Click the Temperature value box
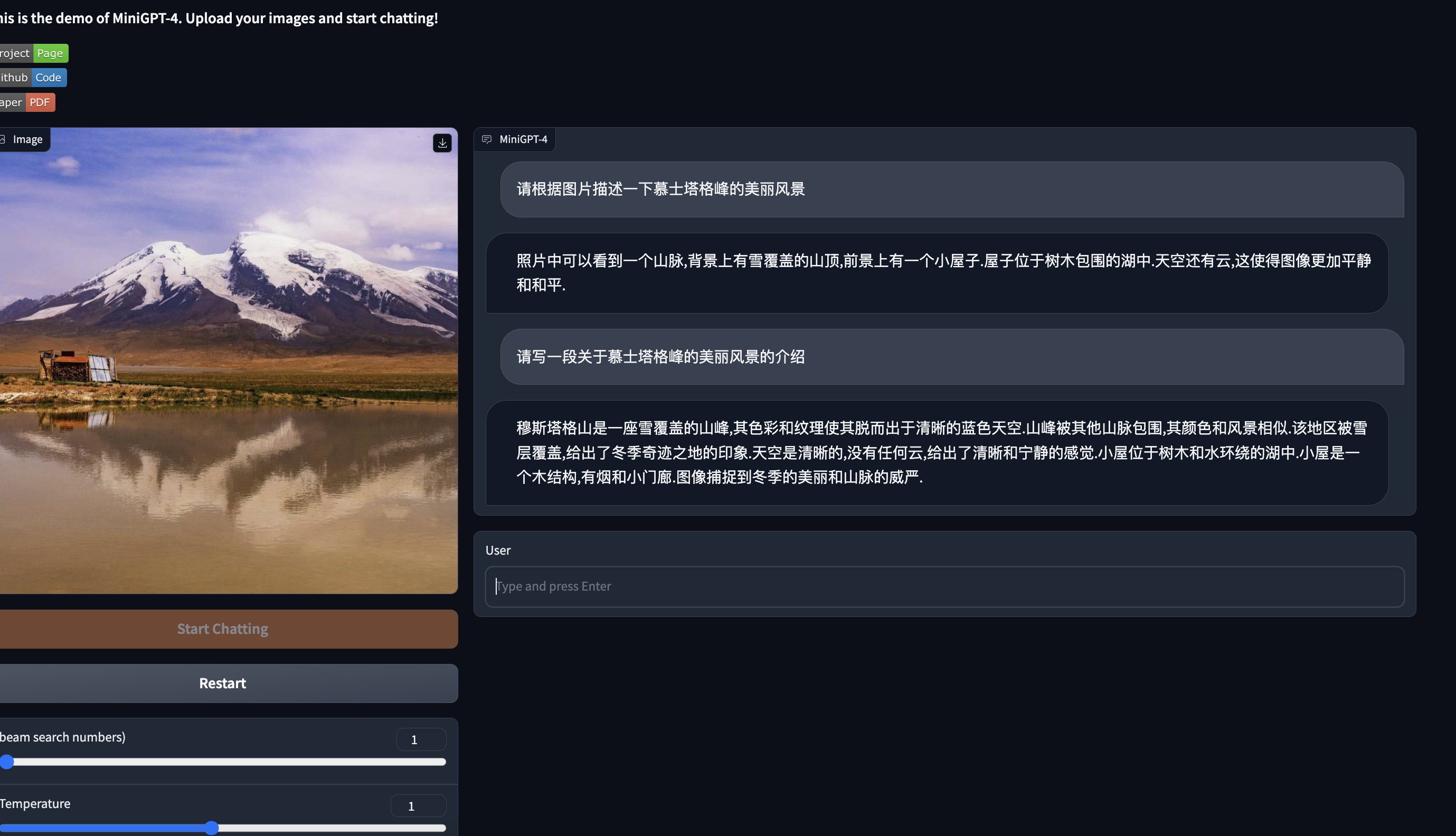Screen dimensions: 1456x836 tap(418, 806)
